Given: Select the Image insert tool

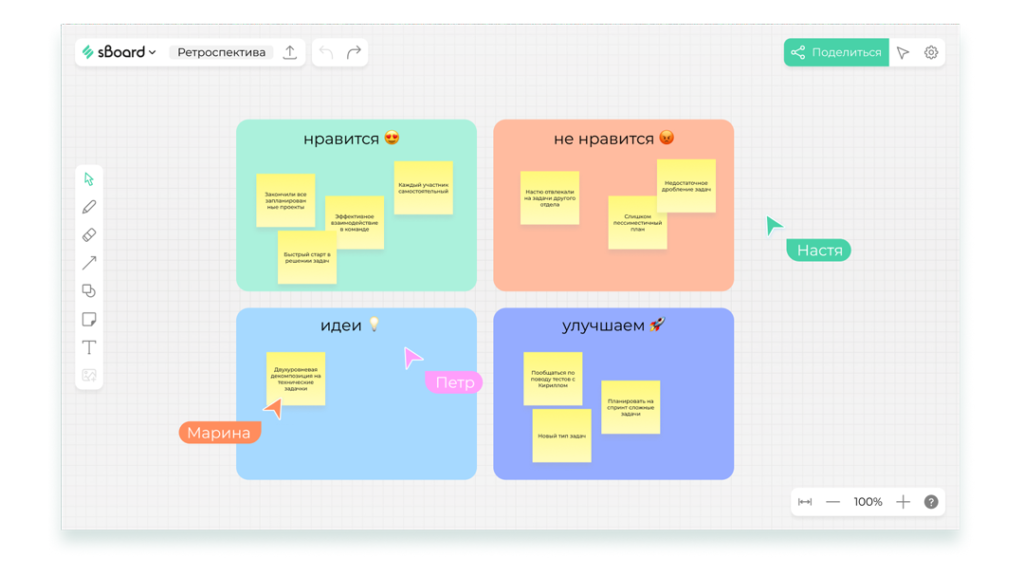Looking at the screenshot, I should [x=89, y=376].
